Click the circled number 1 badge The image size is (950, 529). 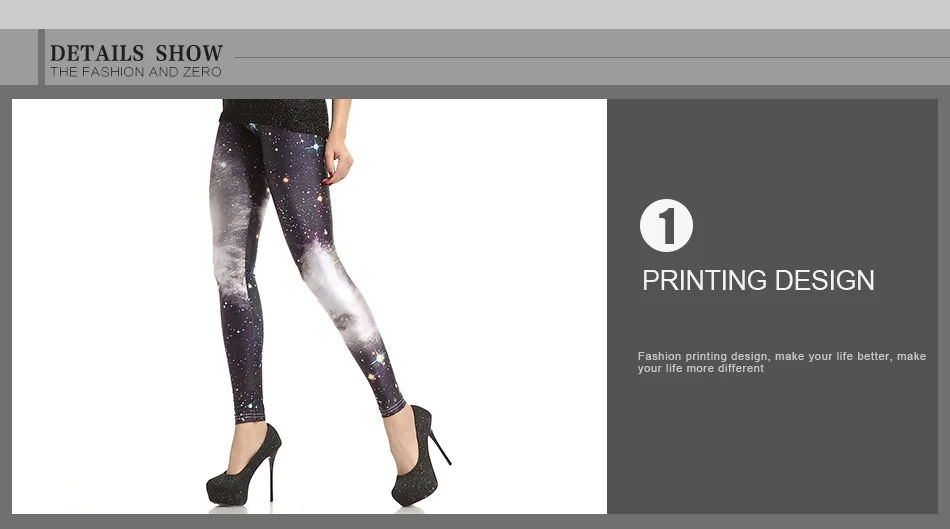coord(666,225)
